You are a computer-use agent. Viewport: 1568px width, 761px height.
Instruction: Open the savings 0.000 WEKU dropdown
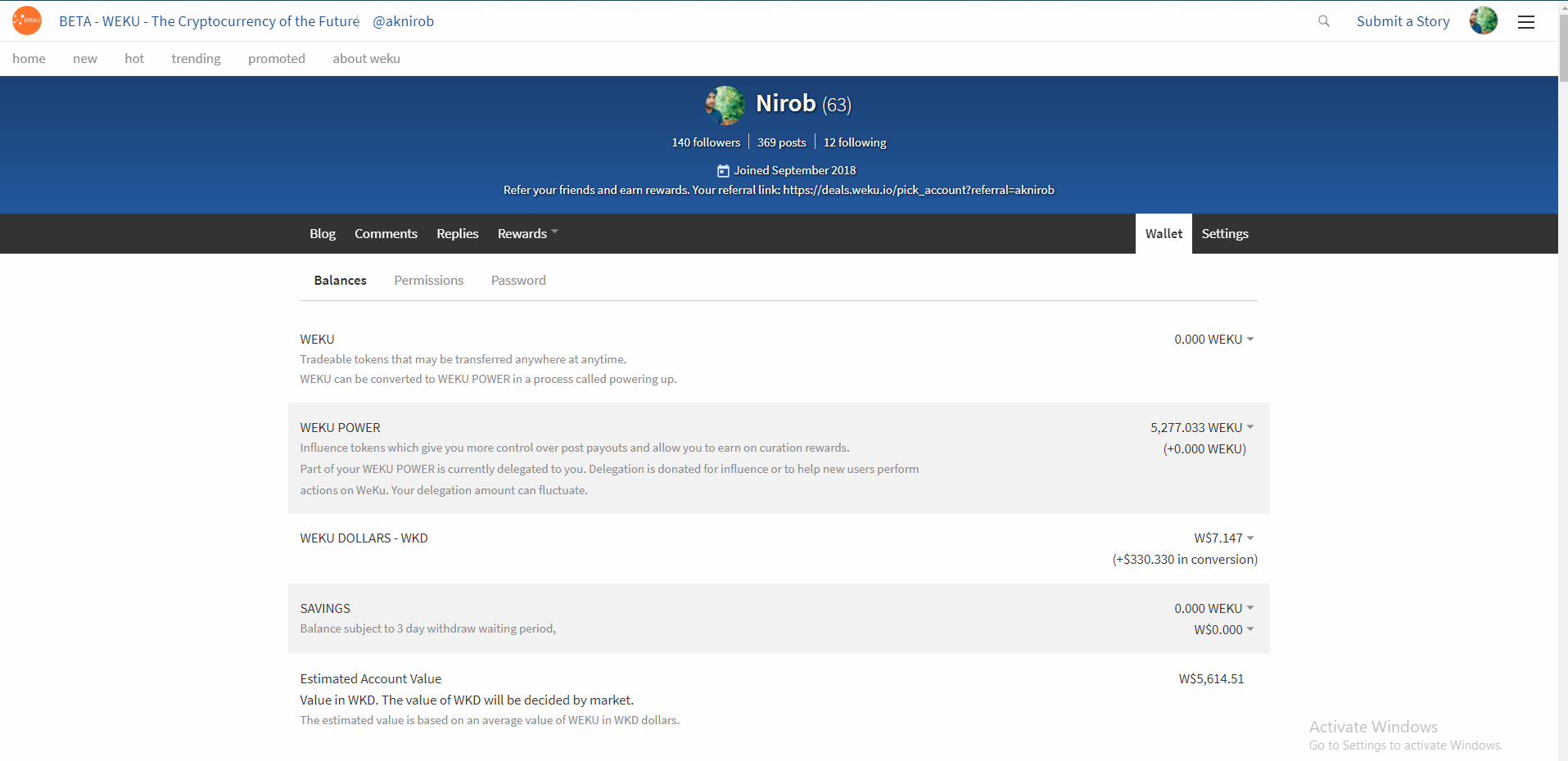(1214, 608)
